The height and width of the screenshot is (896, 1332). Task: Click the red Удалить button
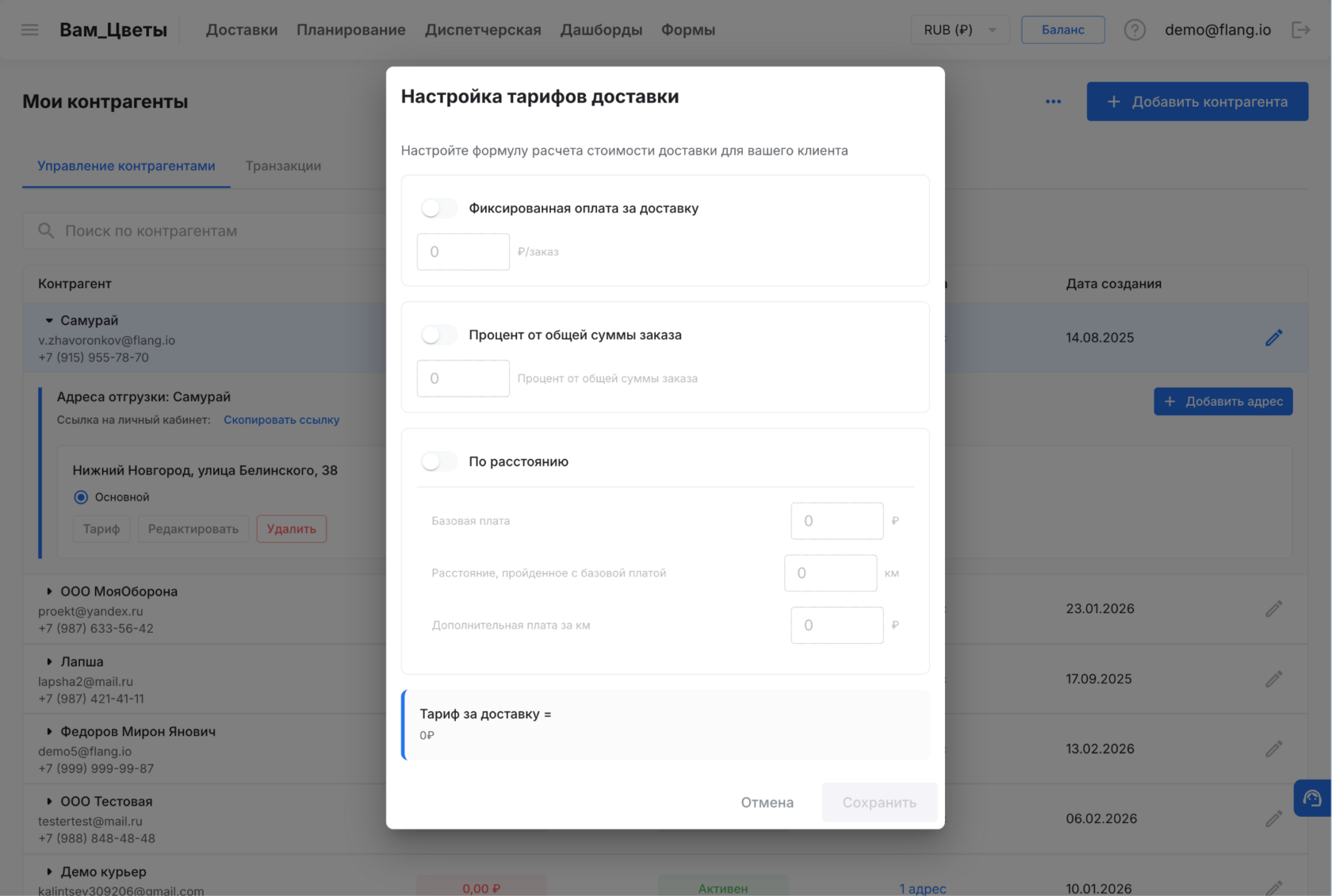click(x=292, y=529)
